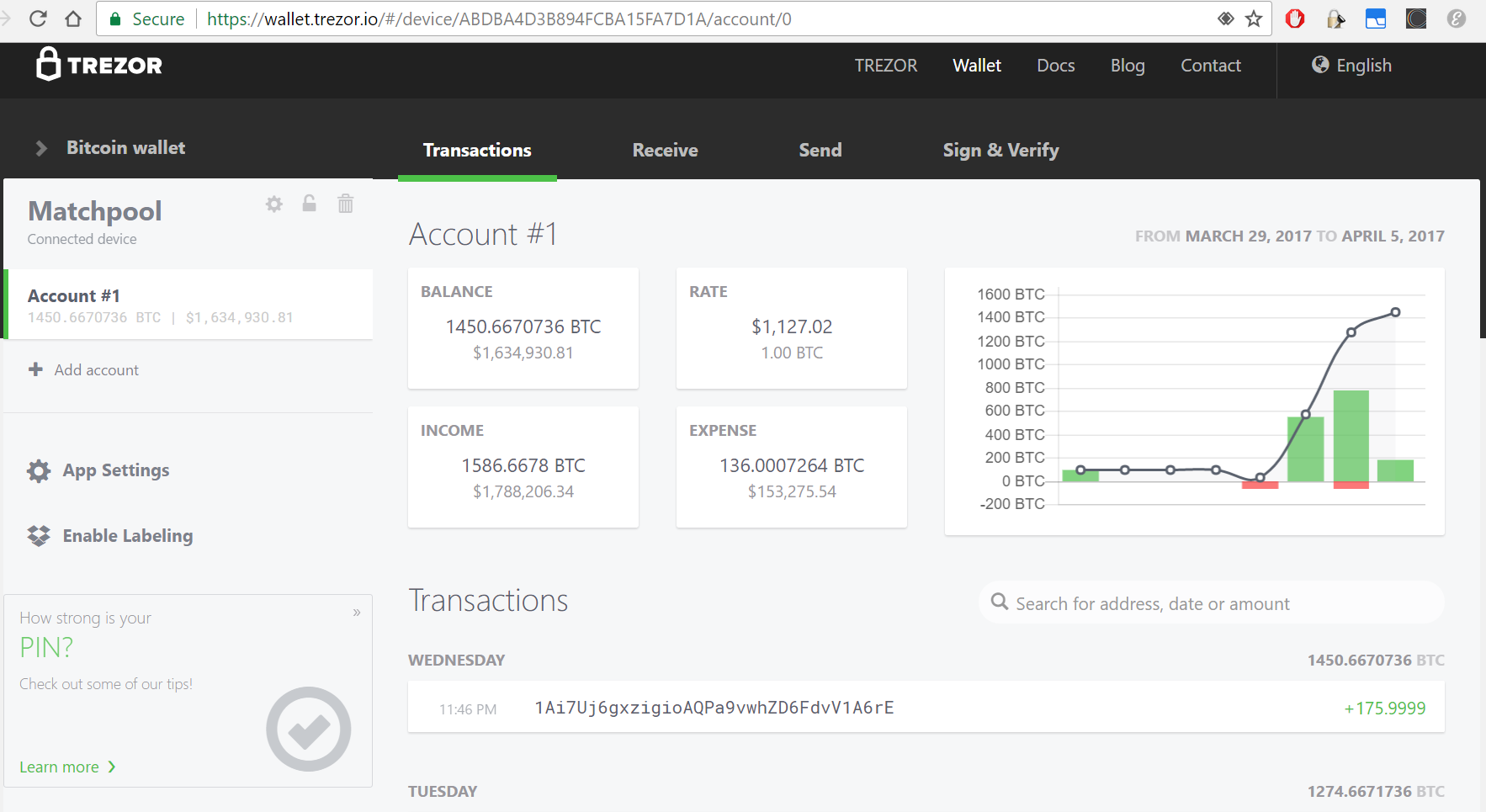Click the App Settings gear icon
Screen dimensions: 1486x812
click(39, 470)
